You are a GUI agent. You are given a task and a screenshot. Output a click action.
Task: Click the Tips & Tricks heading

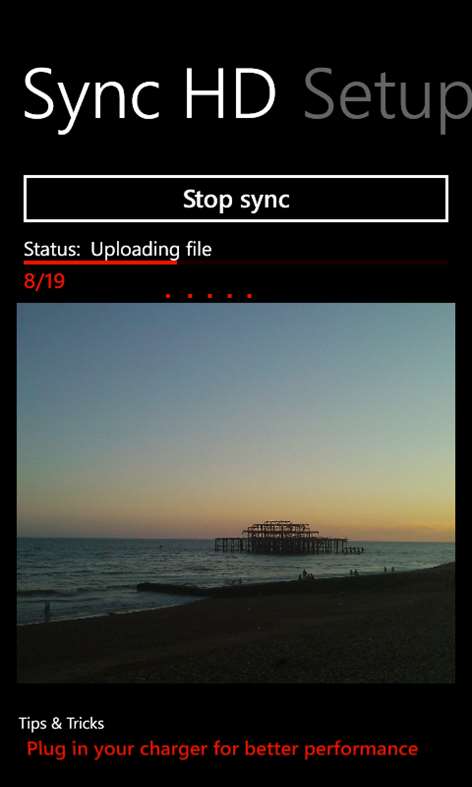pyautogui.click(x=61, y=723)
